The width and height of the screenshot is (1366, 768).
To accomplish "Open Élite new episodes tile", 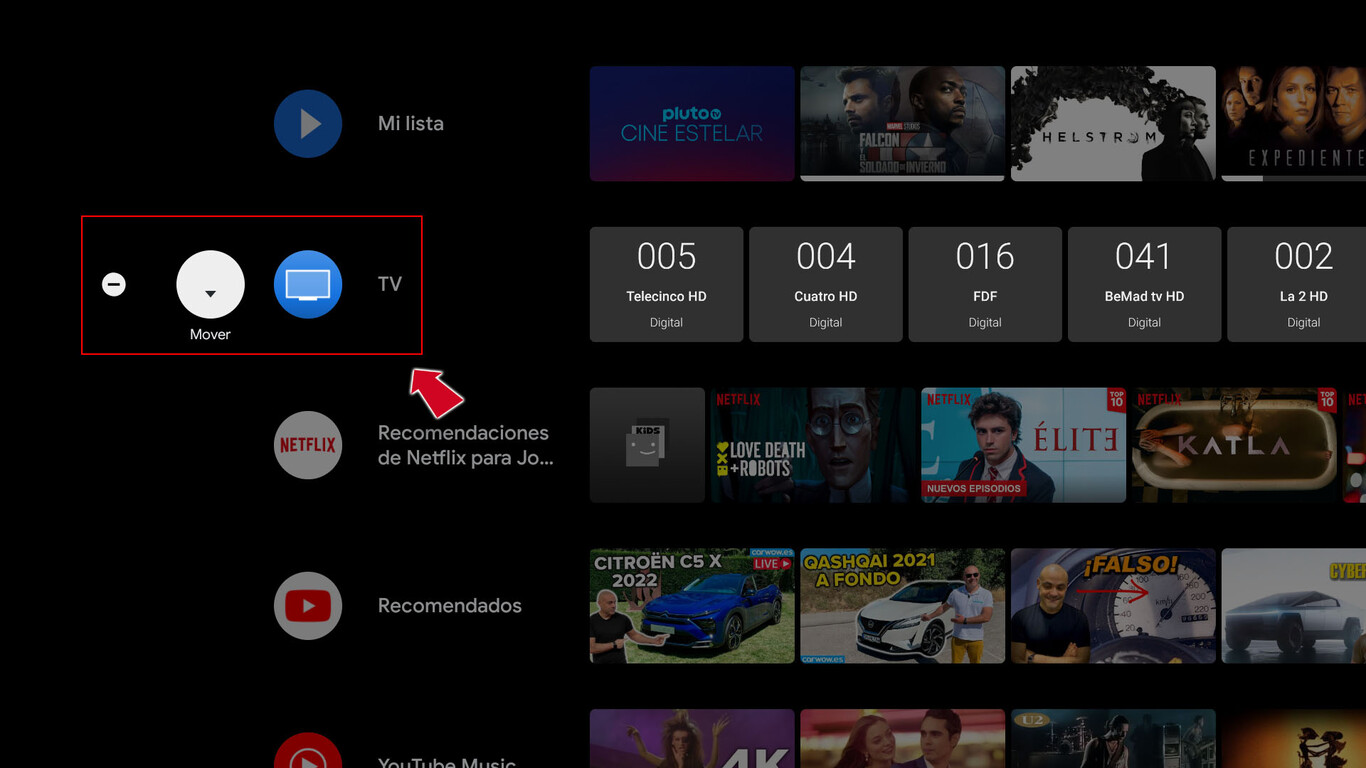I will point(1024,445).
